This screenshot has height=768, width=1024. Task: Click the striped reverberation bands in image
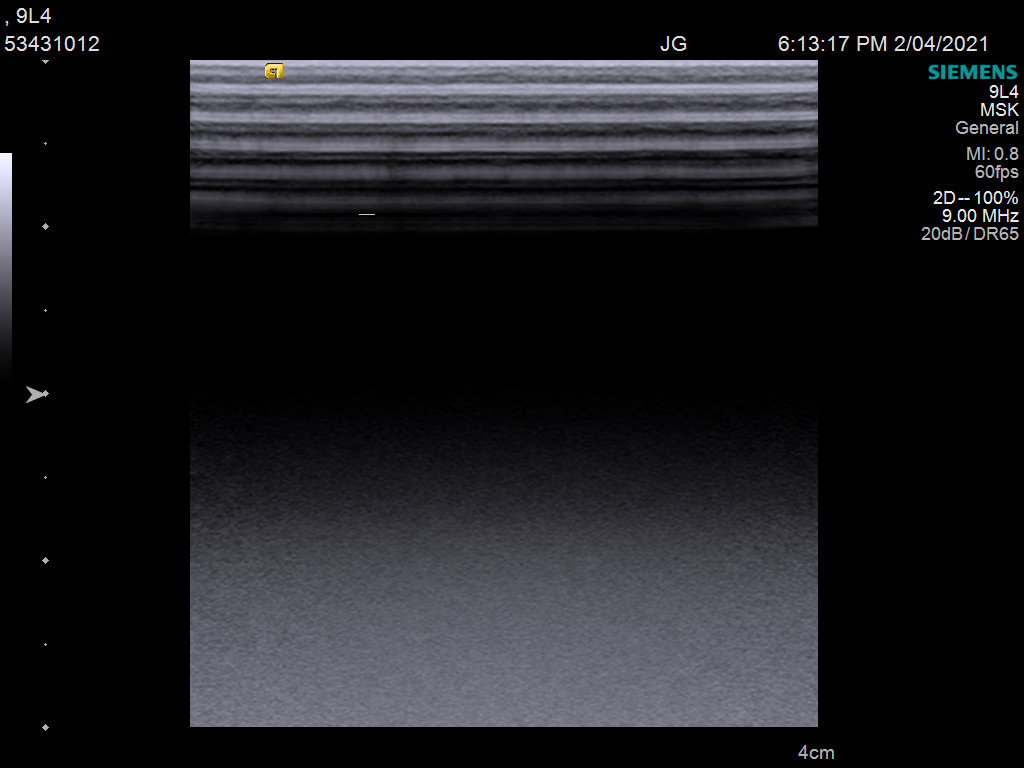coord(504,130)
